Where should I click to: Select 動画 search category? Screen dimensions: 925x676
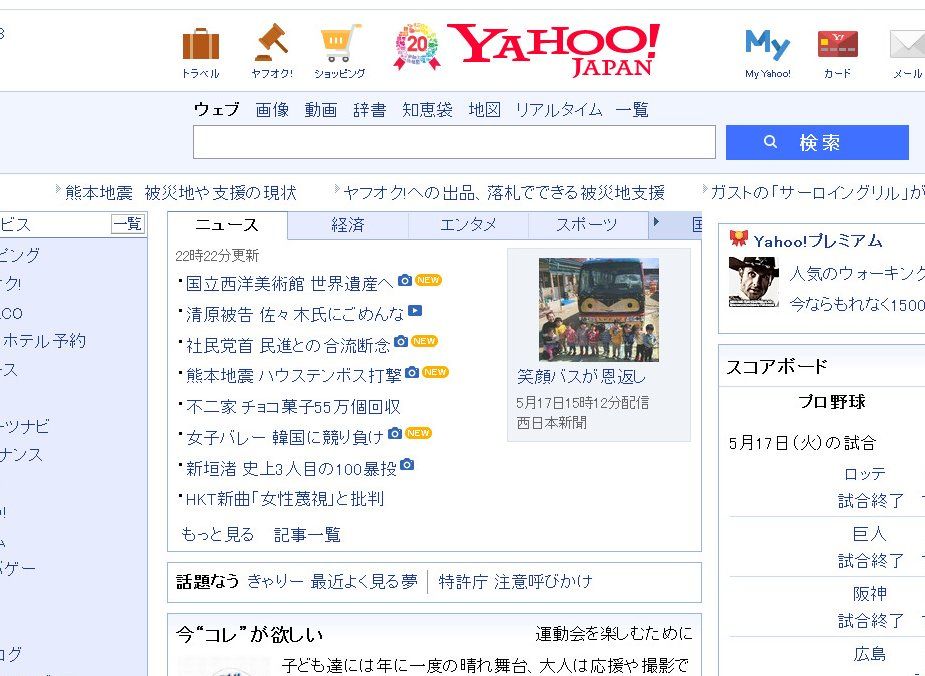point(321,110)
